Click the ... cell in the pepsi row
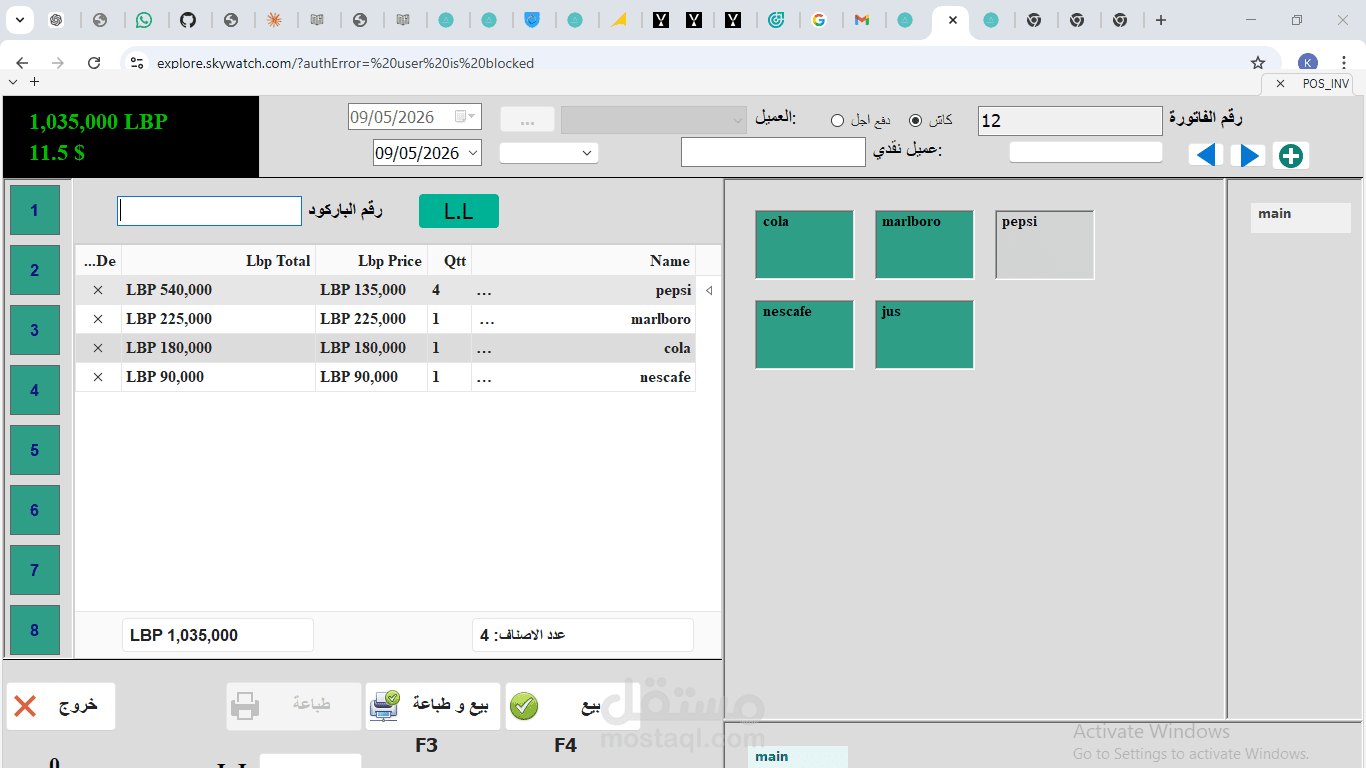 (485, 291)
